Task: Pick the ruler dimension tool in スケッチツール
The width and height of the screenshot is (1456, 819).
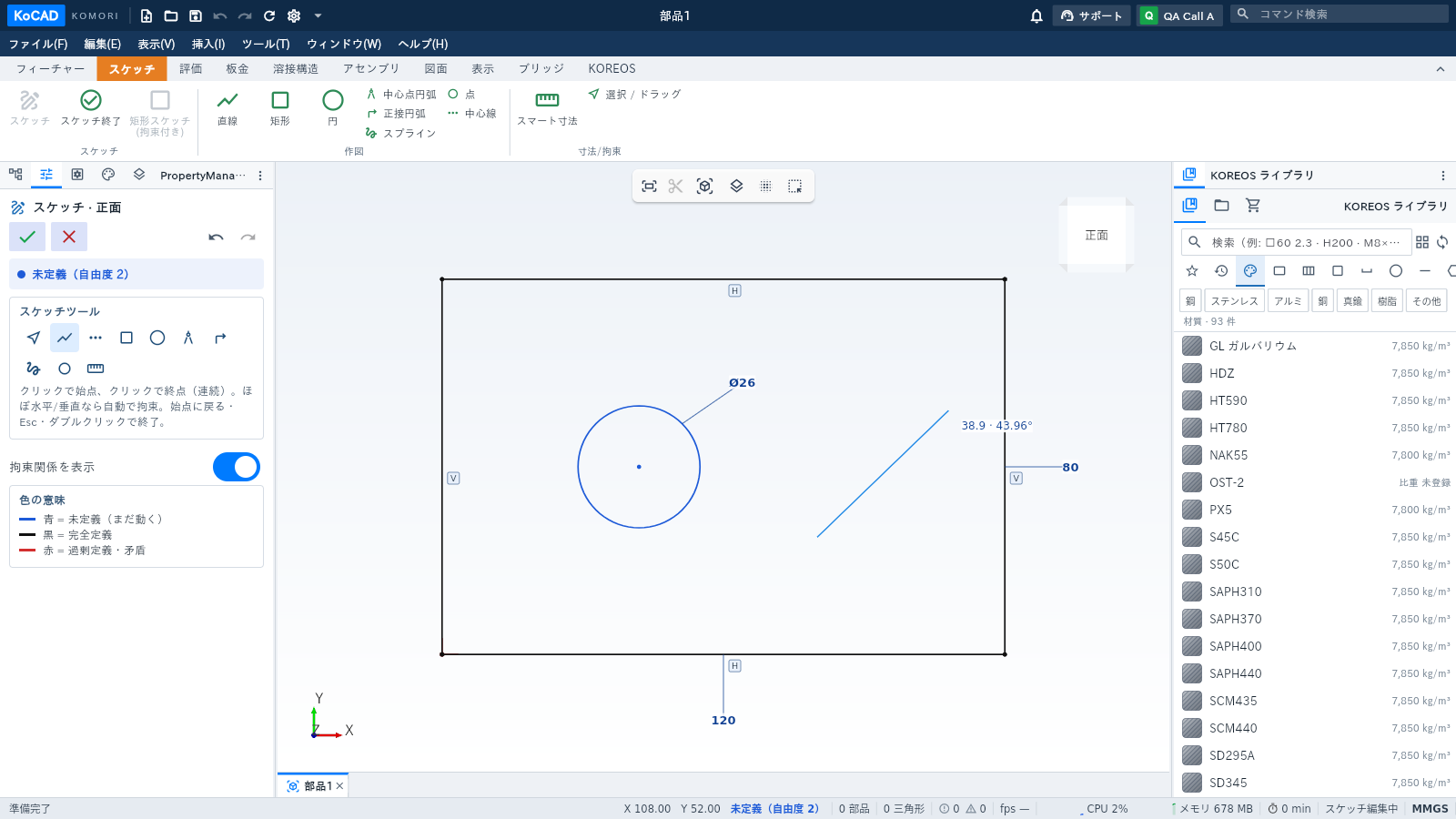Action: 96,369
